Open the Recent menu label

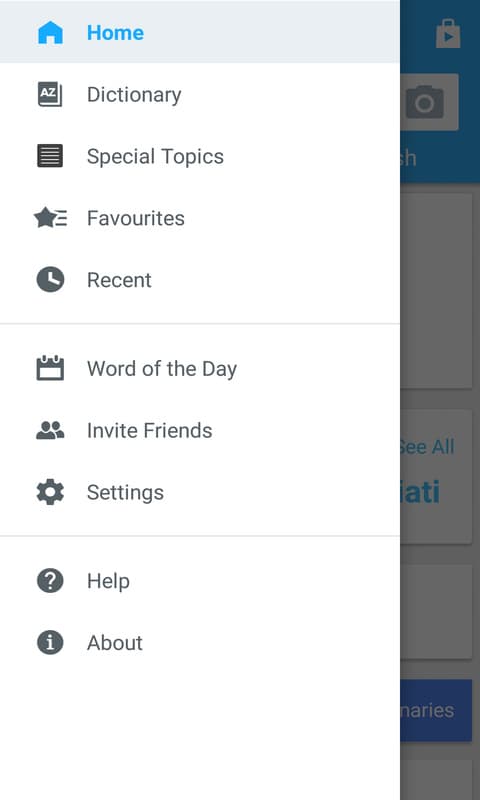(x=119, y=280)
